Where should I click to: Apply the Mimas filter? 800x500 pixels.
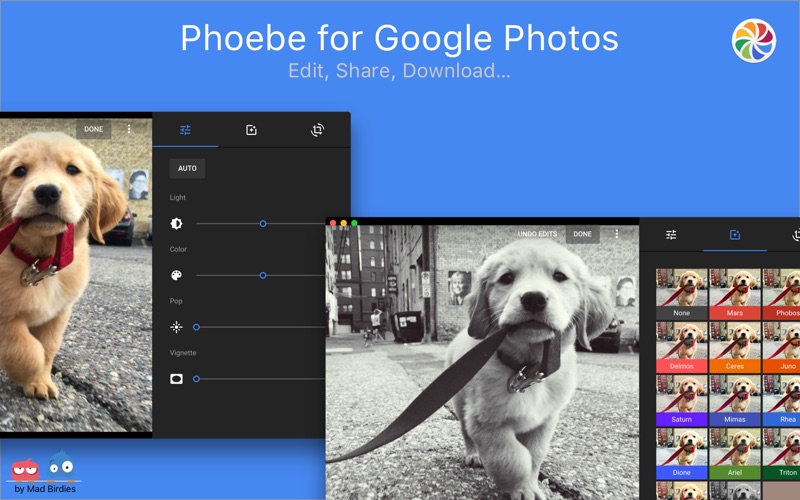click(x=735, y=401)
